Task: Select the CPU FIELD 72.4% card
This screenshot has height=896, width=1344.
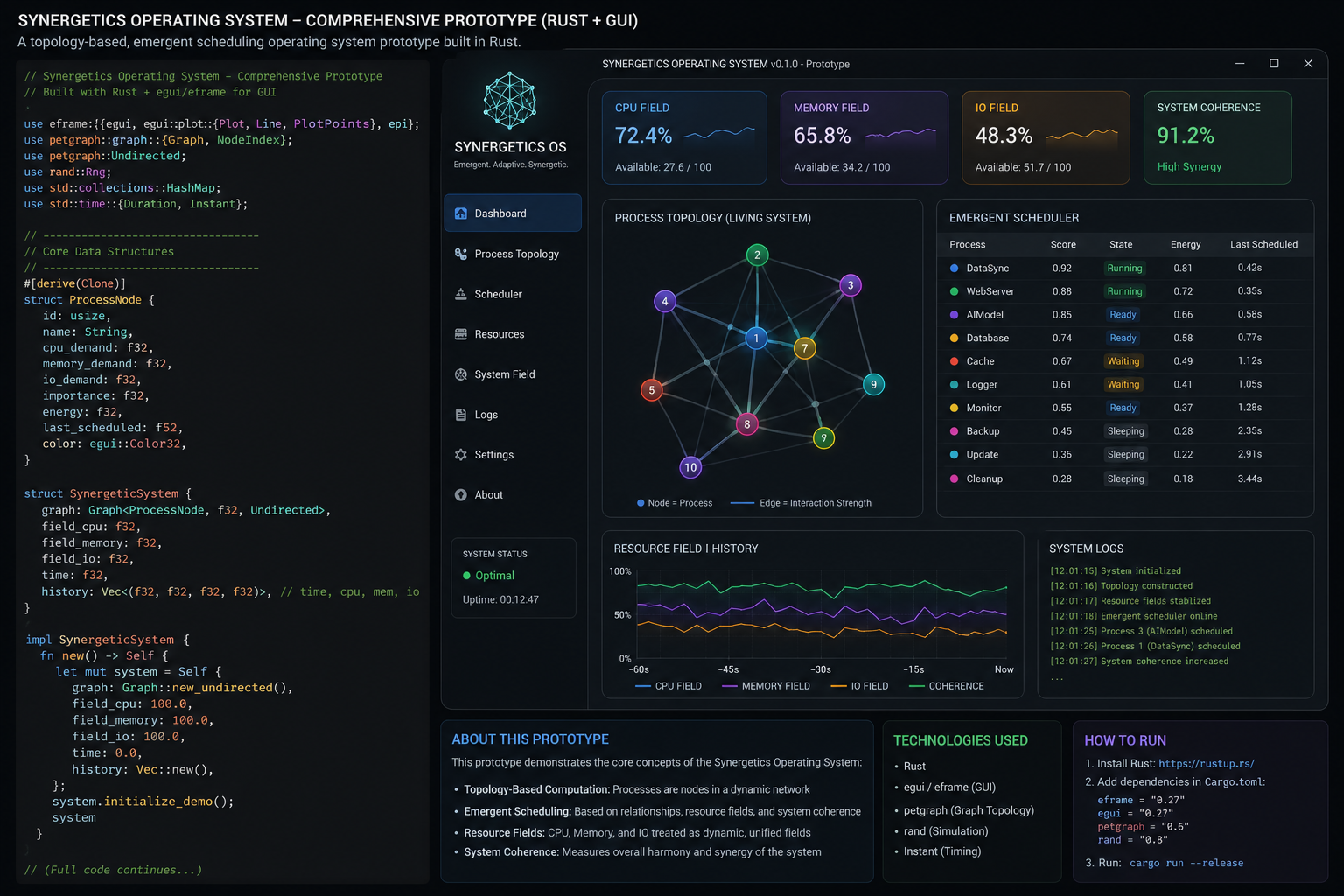Action: point(684,137)
